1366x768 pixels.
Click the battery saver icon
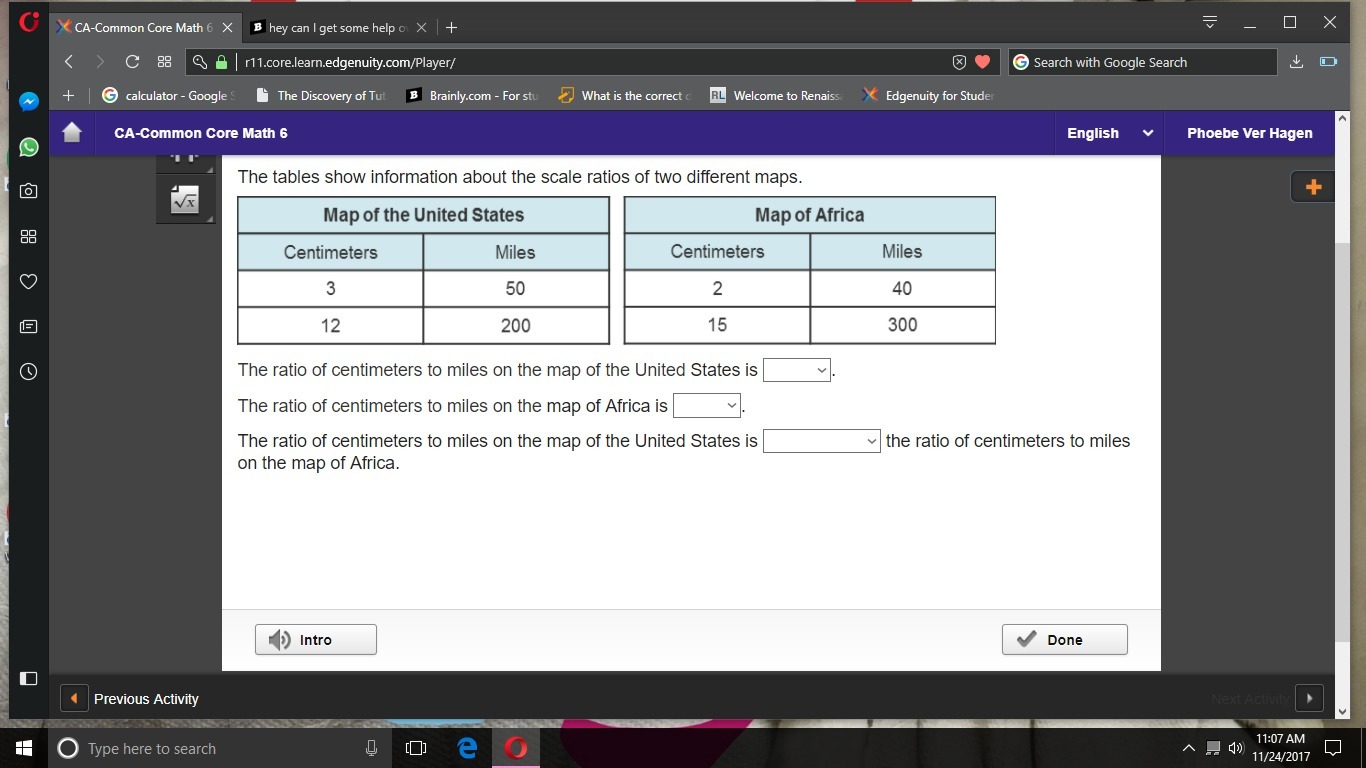(1328, 62)
